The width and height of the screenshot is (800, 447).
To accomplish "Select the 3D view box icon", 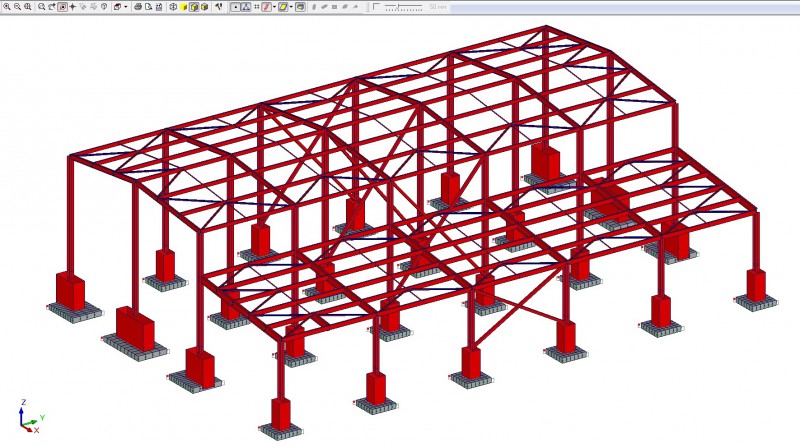I will pos(117,7).
